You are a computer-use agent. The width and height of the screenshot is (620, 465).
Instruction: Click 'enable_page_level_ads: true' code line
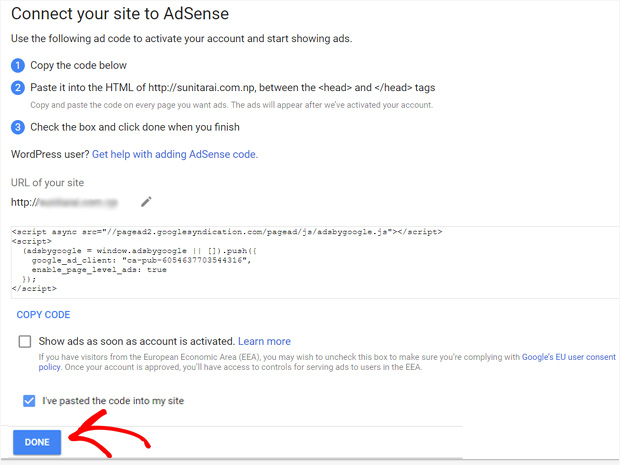(99, 270)
